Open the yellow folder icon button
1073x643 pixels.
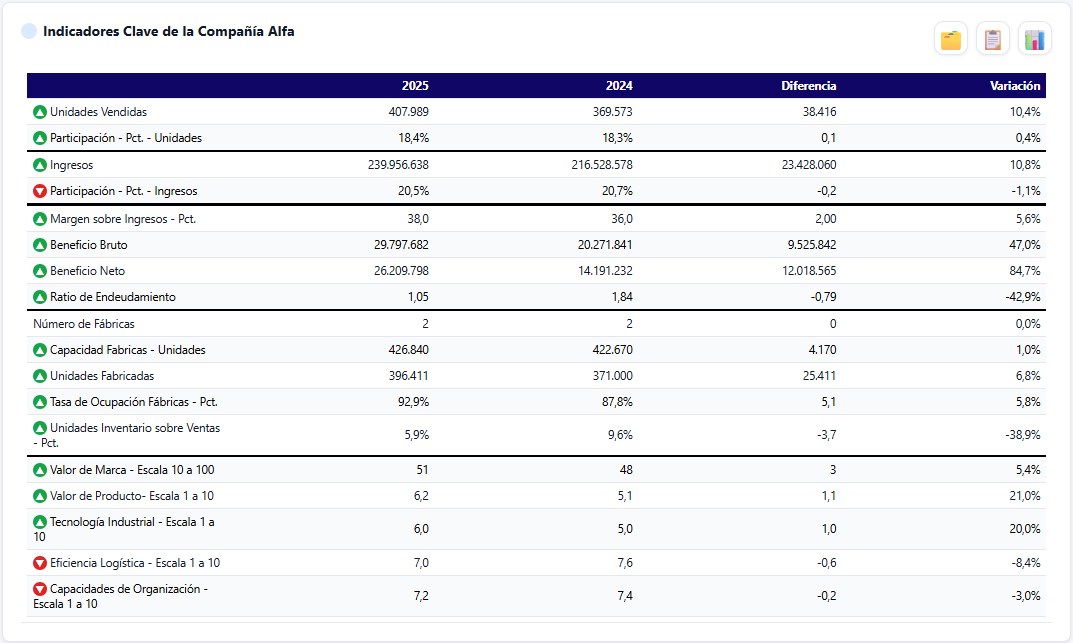(951, 39)
